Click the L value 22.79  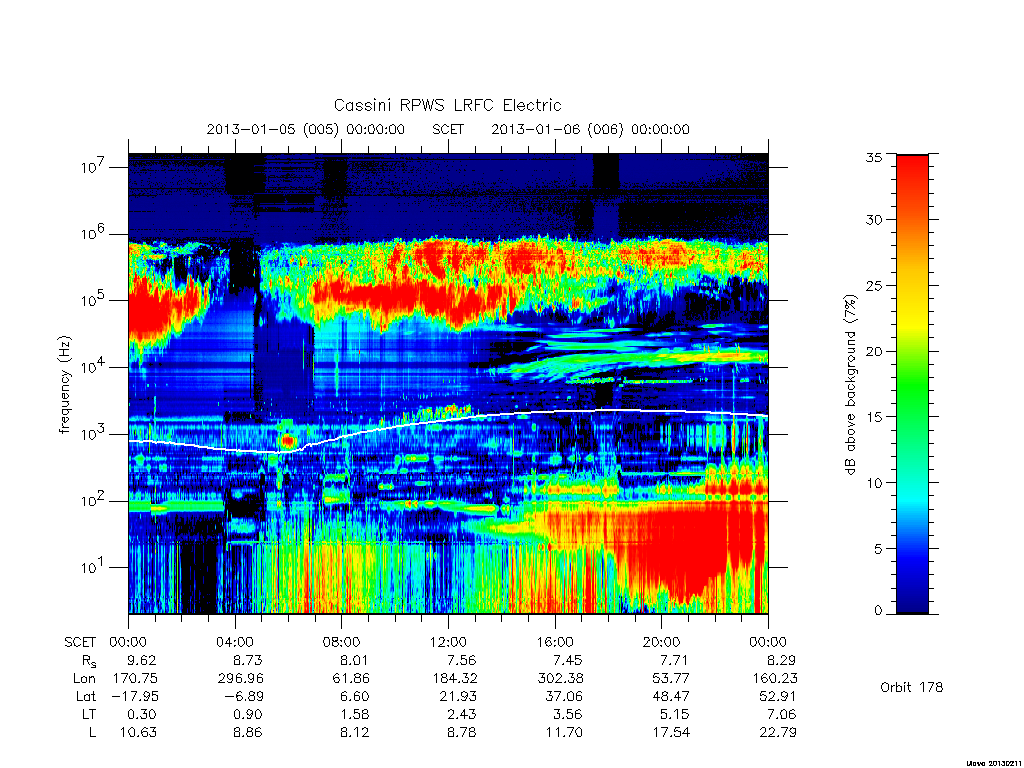(778, 732)
